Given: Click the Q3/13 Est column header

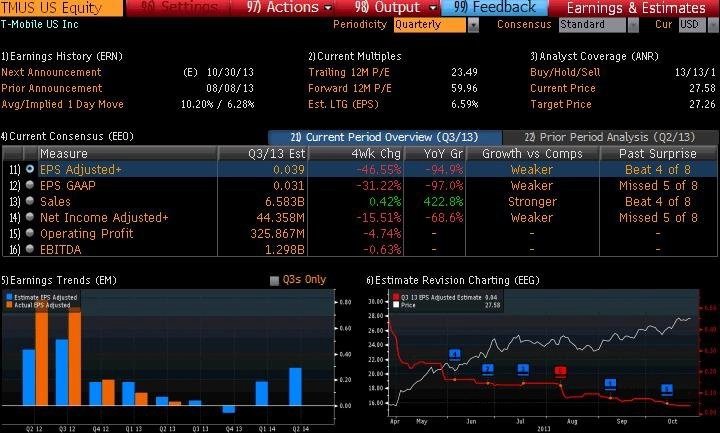Looking at the screenshot, I should [263, 153].
